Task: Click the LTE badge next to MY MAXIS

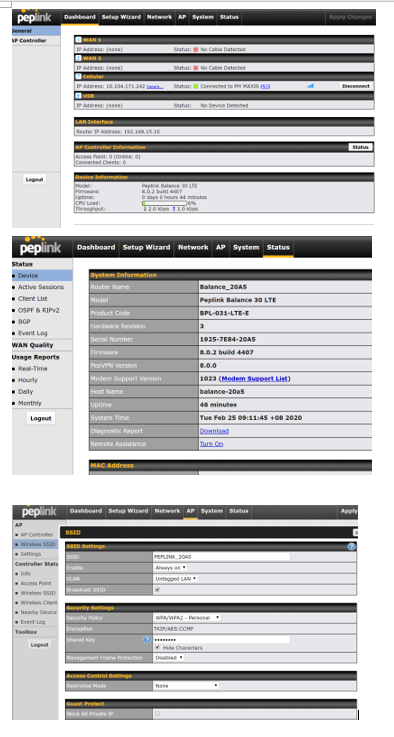Action: pyautogui.click(x=265, y=86)
